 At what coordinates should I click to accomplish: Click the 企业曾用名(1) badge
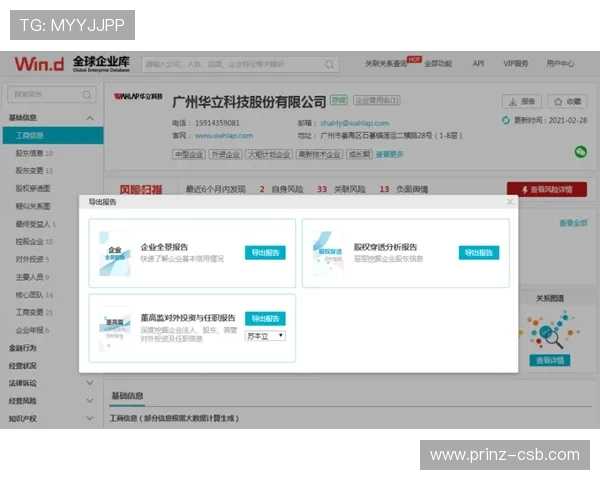point(377,100)
